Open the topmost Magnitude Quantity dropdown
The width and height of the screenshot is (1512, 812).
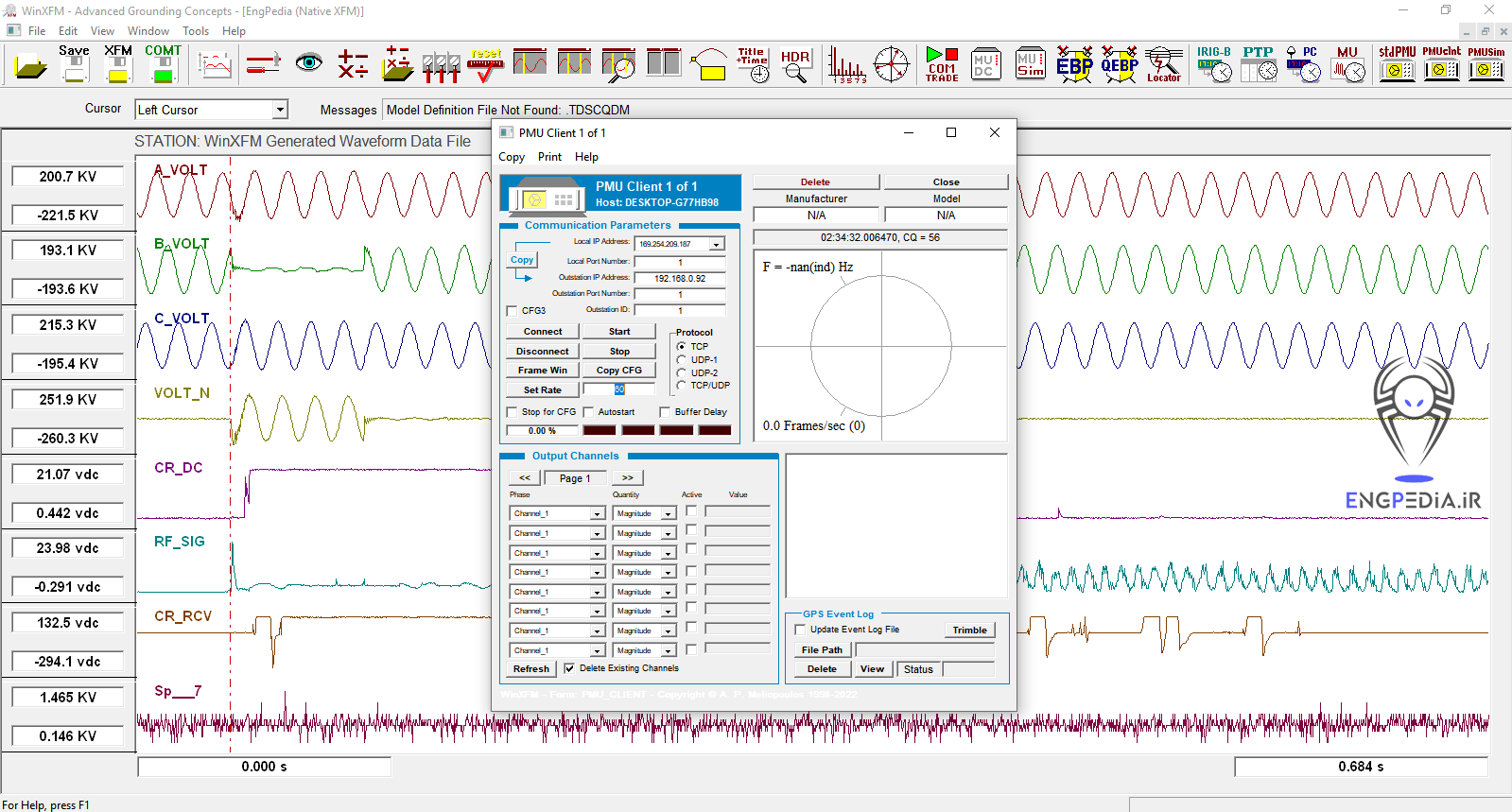click(x=669, y=514)
